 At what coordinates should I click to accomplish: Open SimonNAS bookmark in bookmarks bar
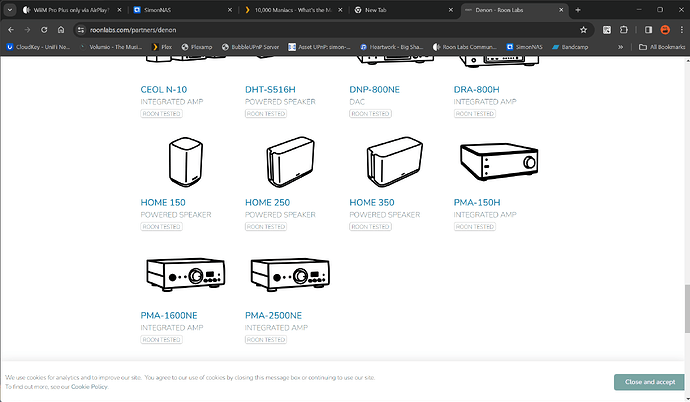click(x=525, y=47)
